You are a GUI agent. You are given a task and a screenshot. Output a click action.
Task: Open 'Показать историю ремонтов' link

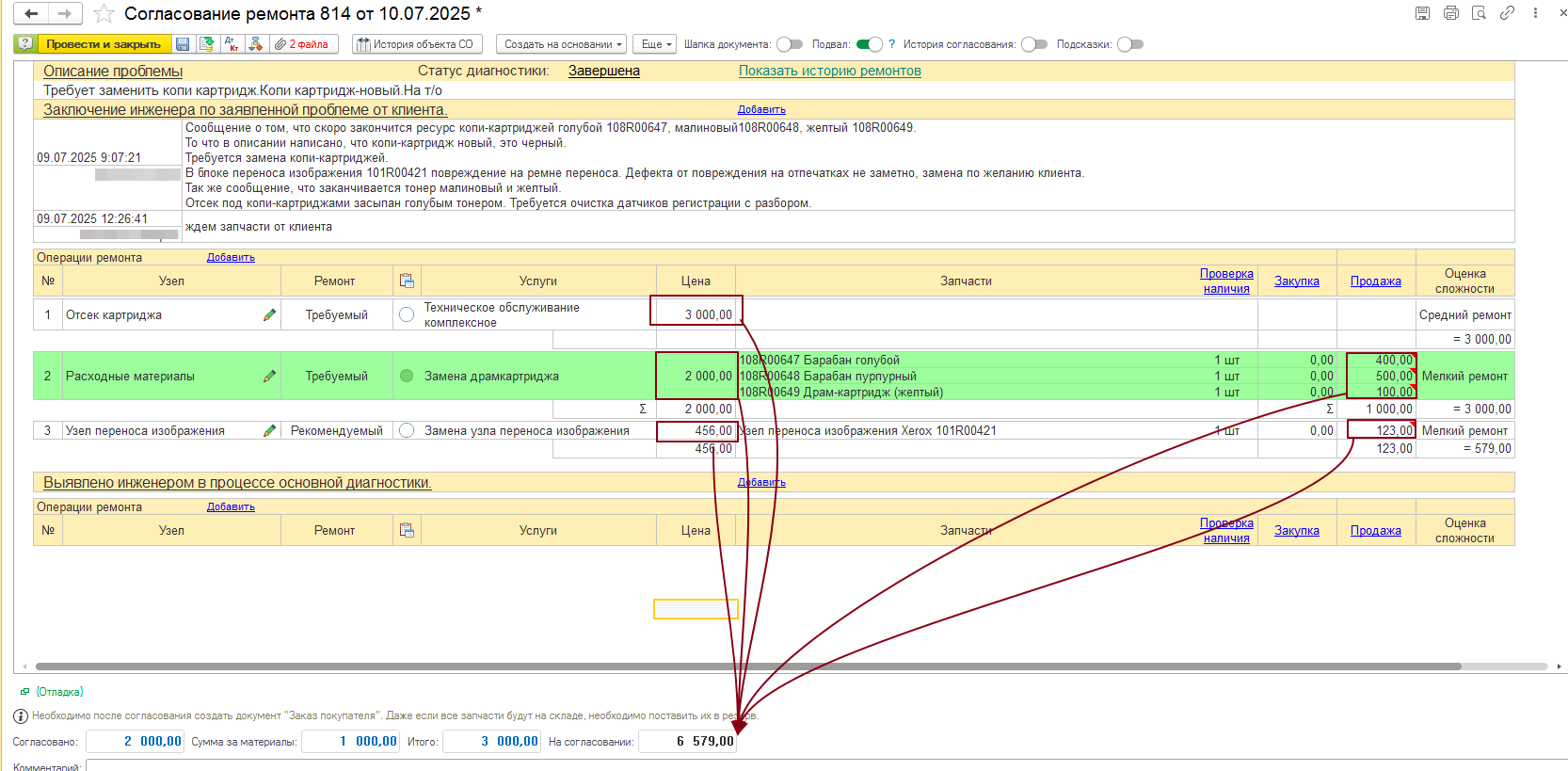click(829, 71)
